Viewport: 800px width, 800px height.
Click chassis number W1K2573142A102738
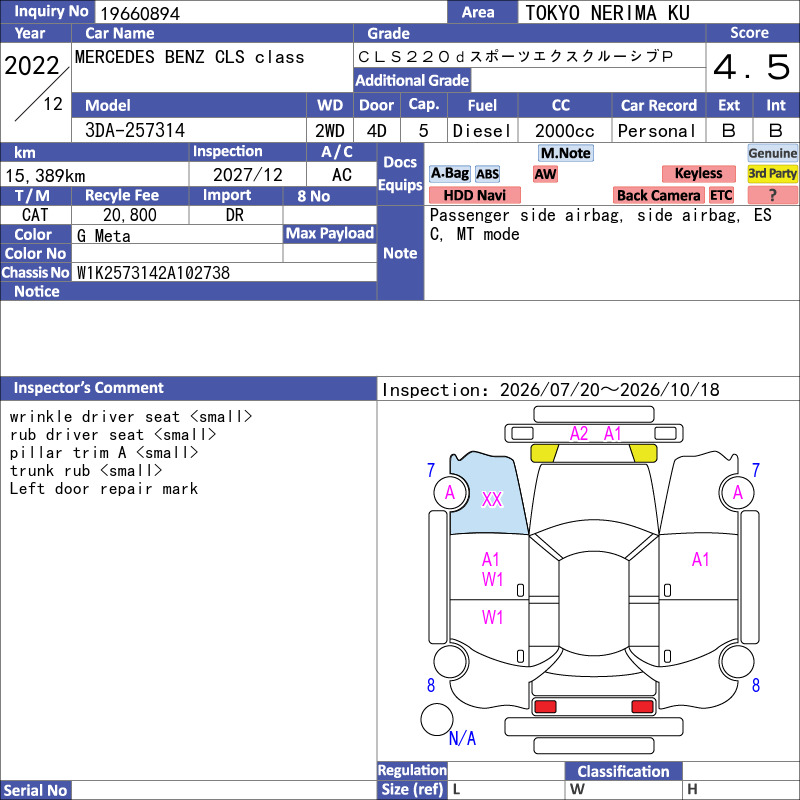click(x=153, y=273)
